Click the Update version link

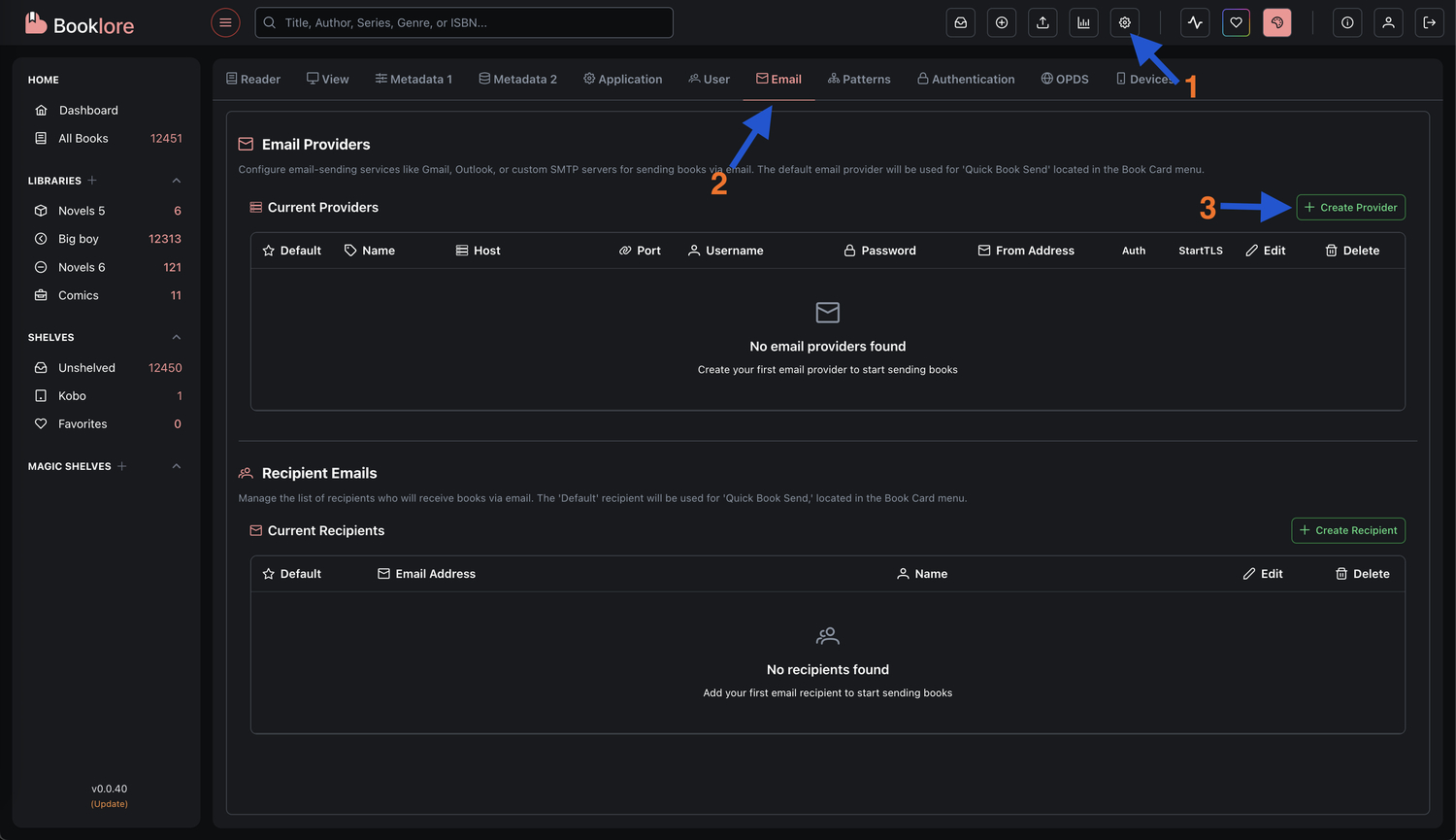click(110, 804)
